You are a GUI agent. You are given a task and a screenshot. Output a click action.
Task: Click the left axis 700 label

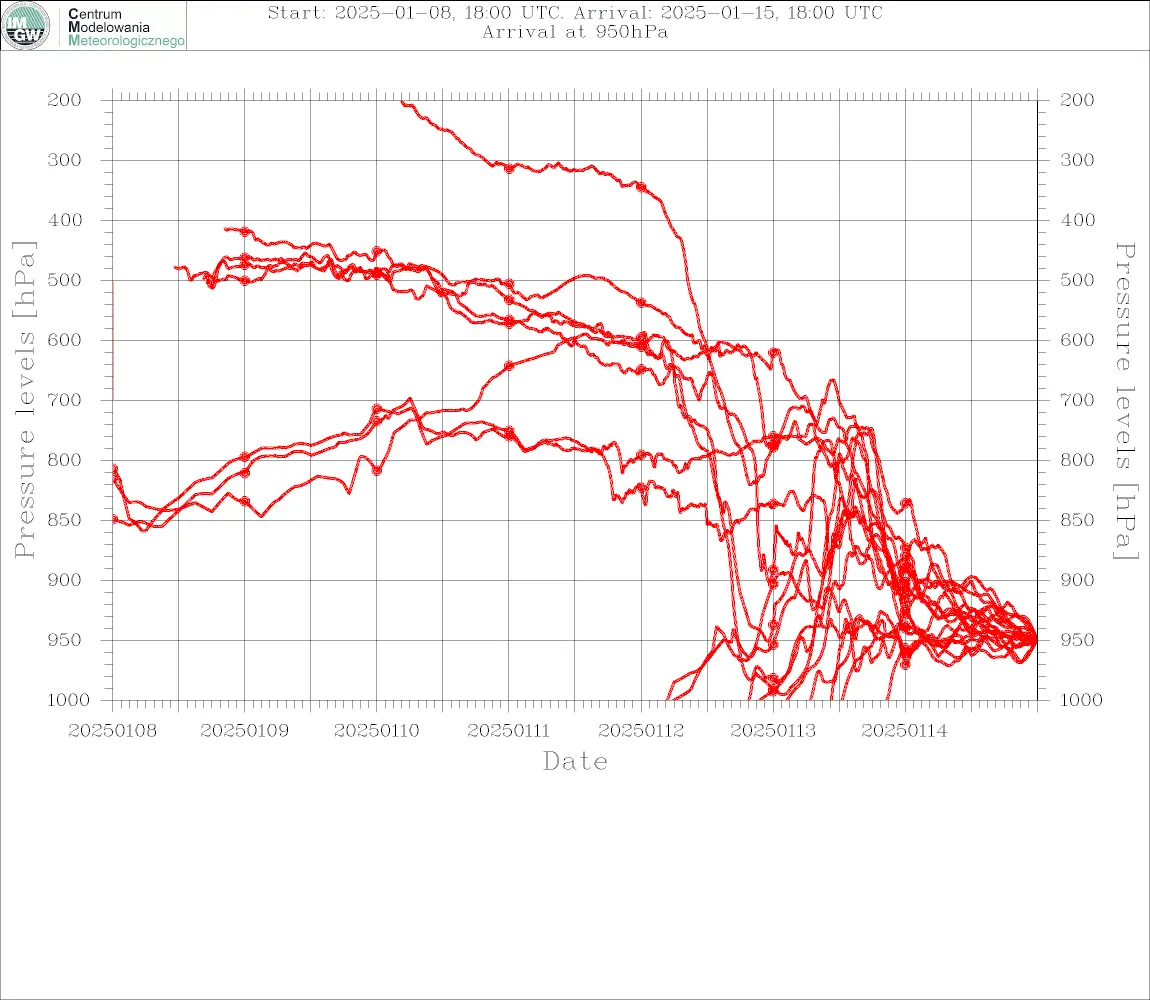click(x=65, y=401)
